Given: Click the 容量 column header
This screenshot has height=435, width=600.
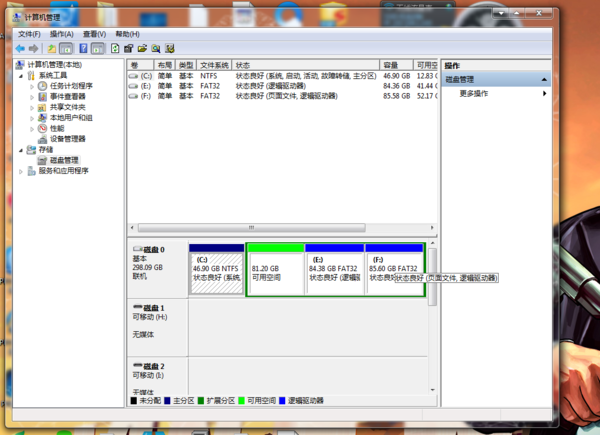Looking at the screenshot, I should click(390, 64).
